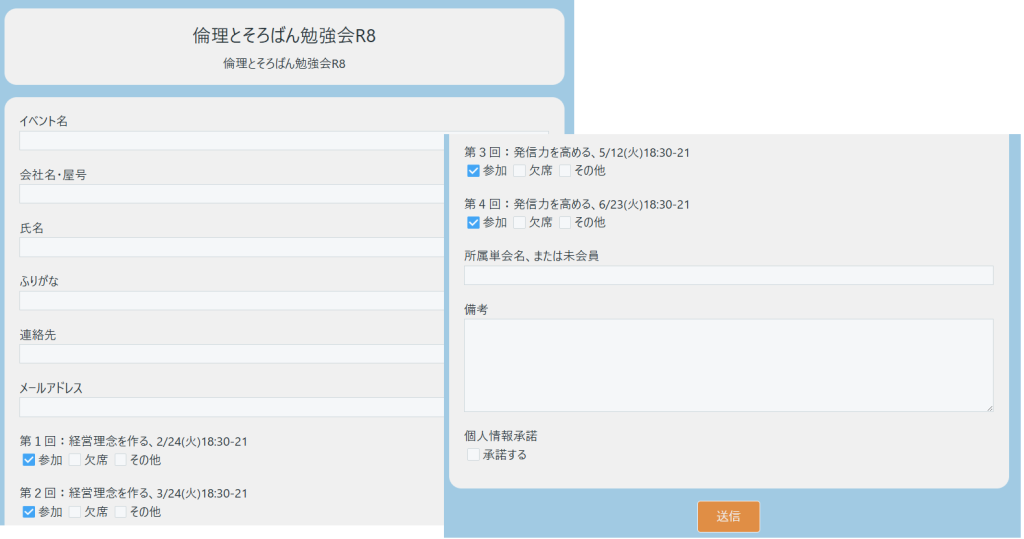The image size is (1024, 539).
Task: Check 欠席 for 第1回 session
Action: pos(75,460)
